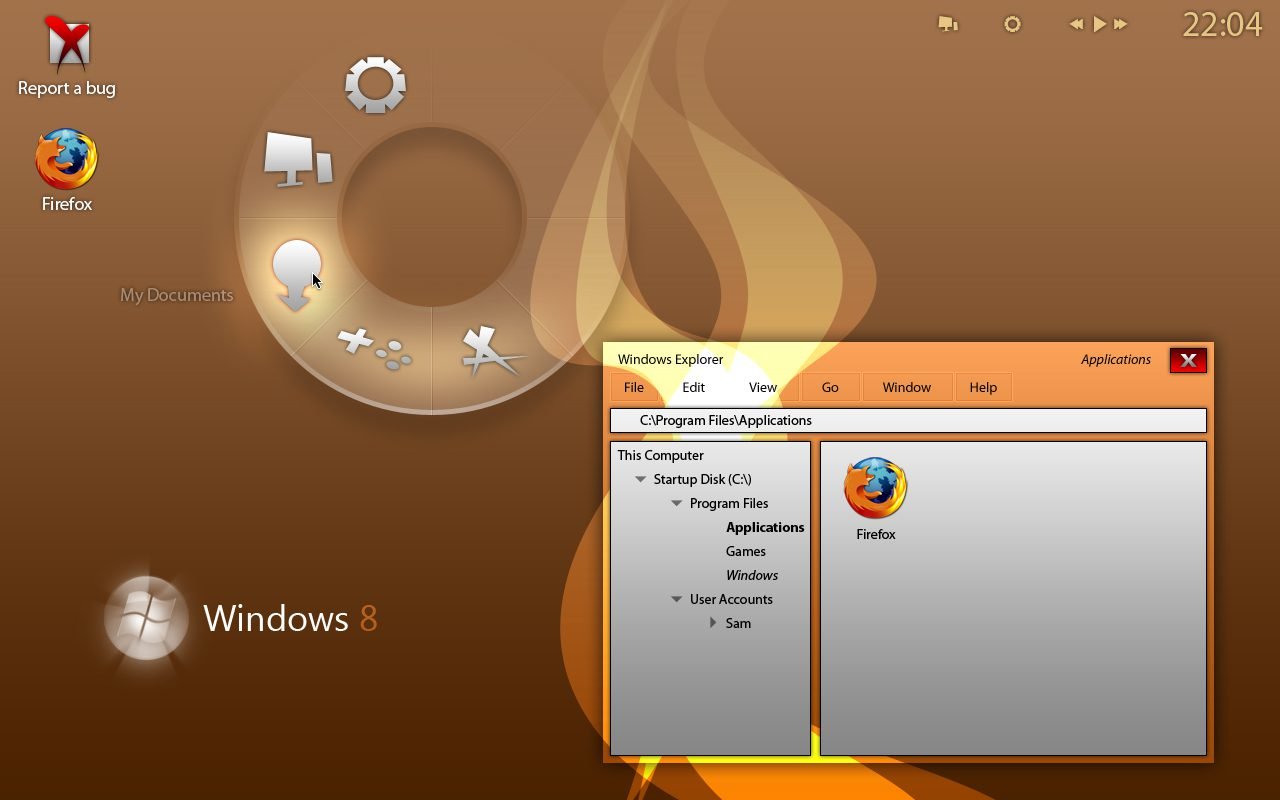1280x800 pixels.
Task: Open the File menu in Windows Explorer
Action: pyautogui.click(x=634, y=388)
